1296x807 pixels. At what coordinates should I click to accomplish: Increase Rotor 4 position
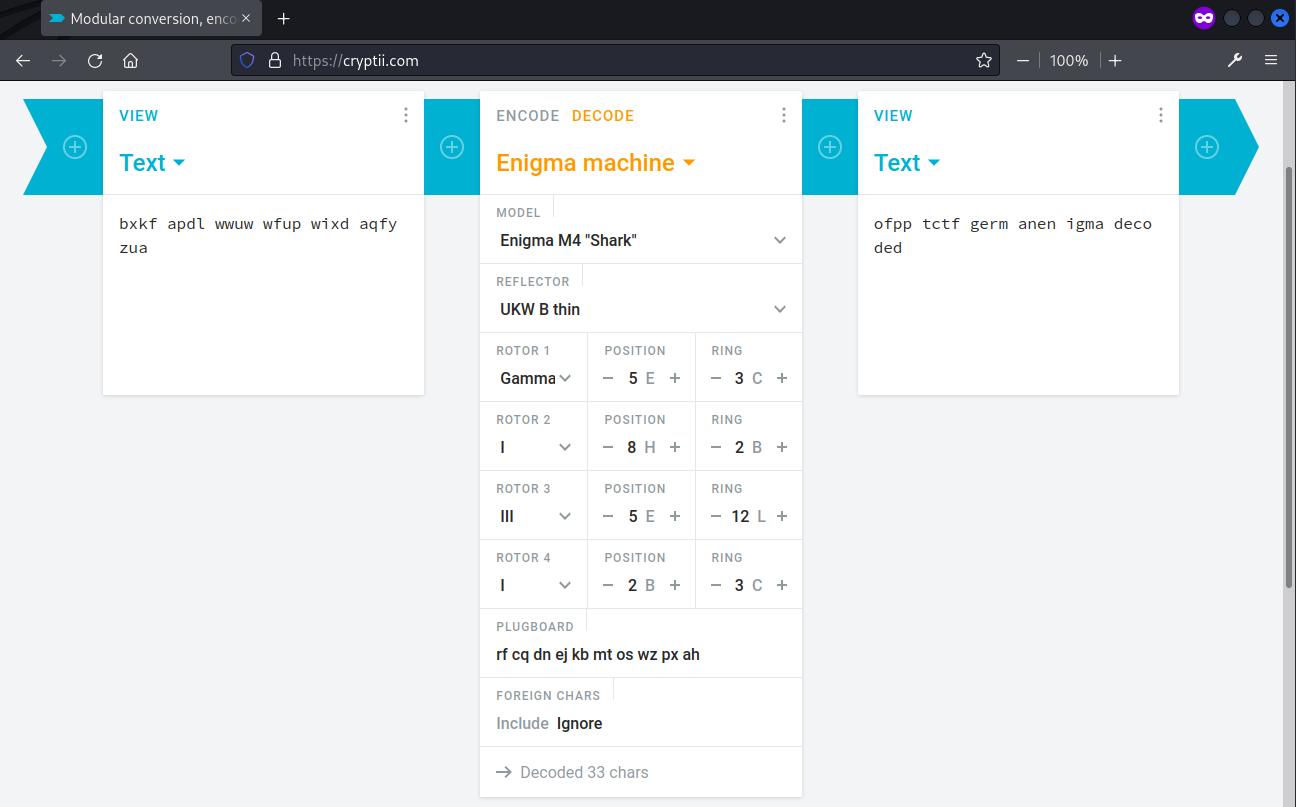click(675, 585)
